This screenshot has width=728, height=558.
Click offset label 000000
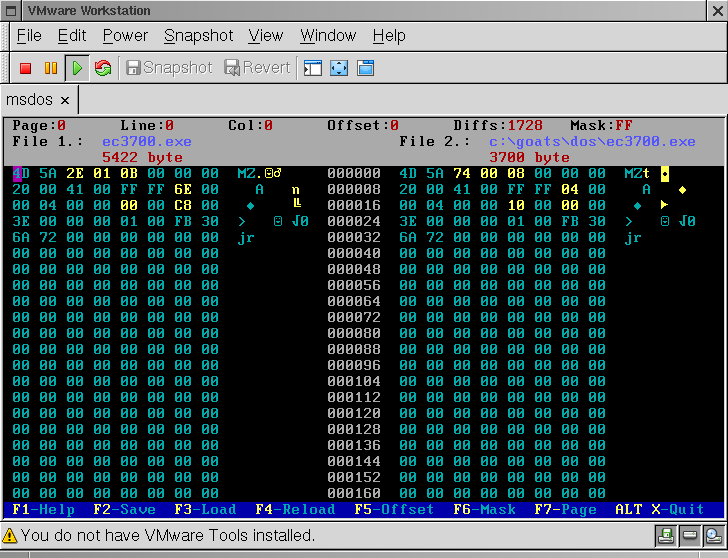354,174
